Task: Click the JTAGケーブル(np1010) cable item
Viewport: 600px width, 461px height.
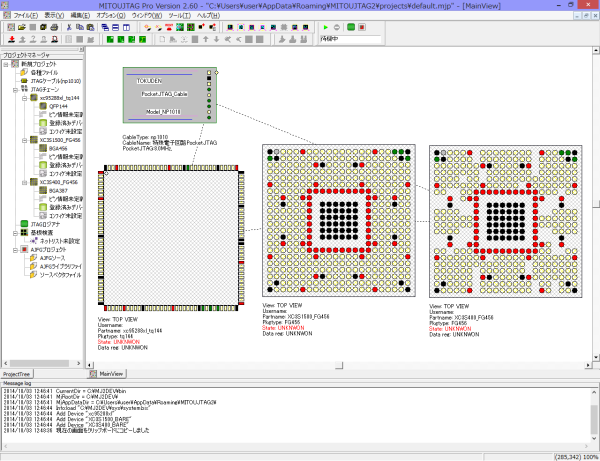Action: (56, 80)
